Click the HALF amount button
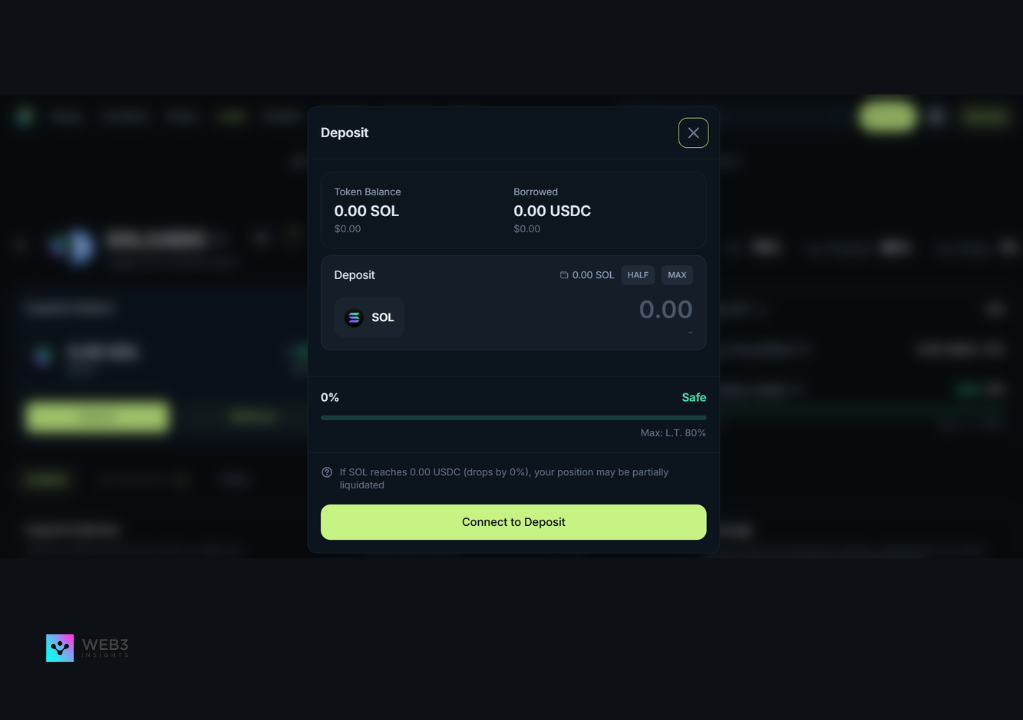1023x720 pixels. coord(638,275)
